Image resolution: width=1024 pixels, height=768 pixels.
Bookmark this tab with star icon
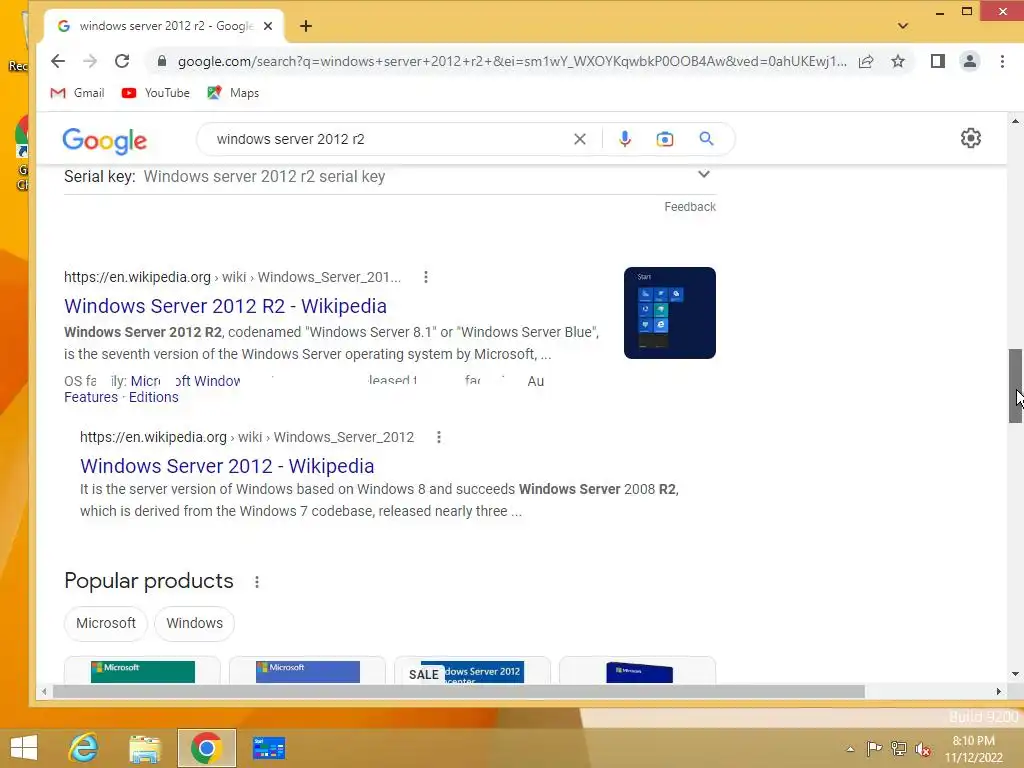[898, 61]
